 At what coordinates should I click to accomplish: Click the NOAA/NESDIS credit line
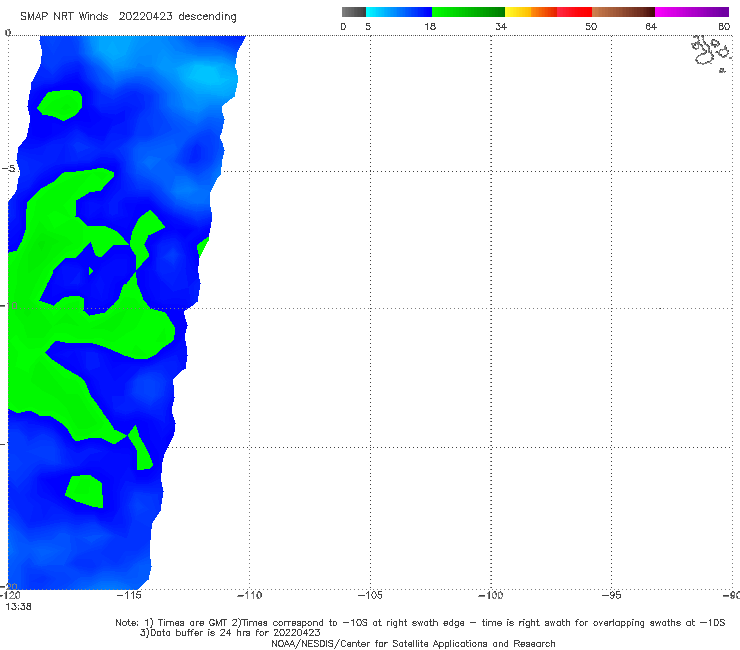[413, 643]
